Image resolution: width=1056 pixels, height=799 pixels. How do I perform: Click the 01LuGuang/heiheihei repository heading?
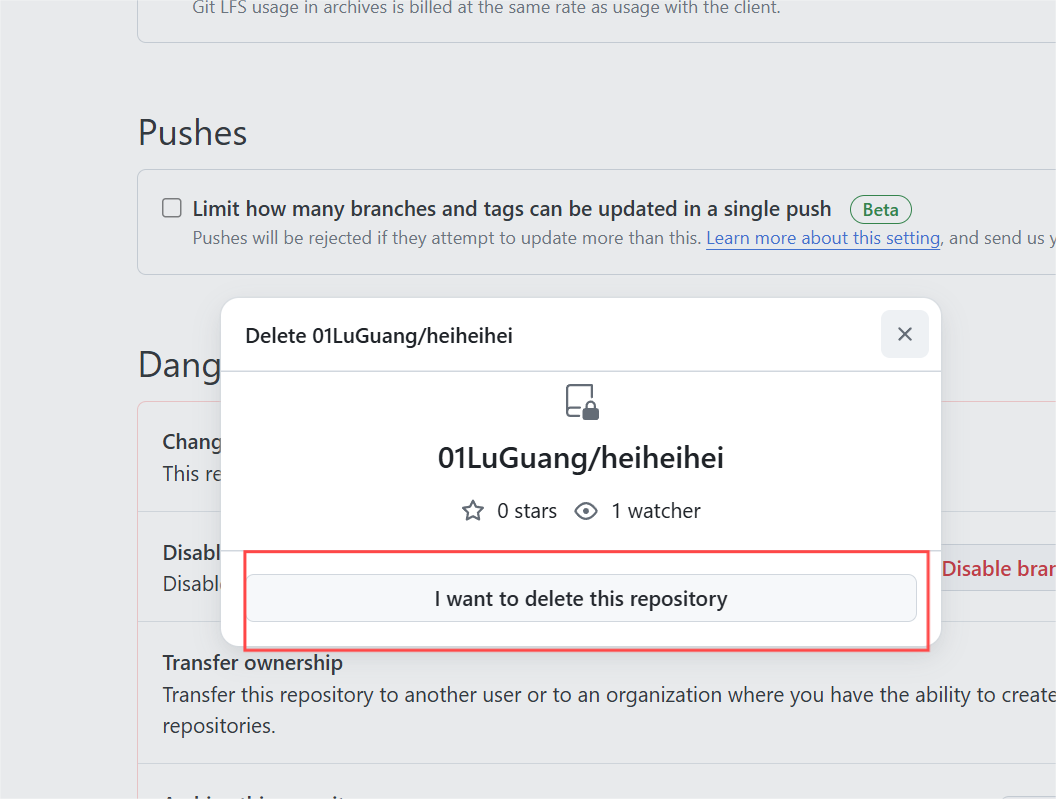point(581,458)
